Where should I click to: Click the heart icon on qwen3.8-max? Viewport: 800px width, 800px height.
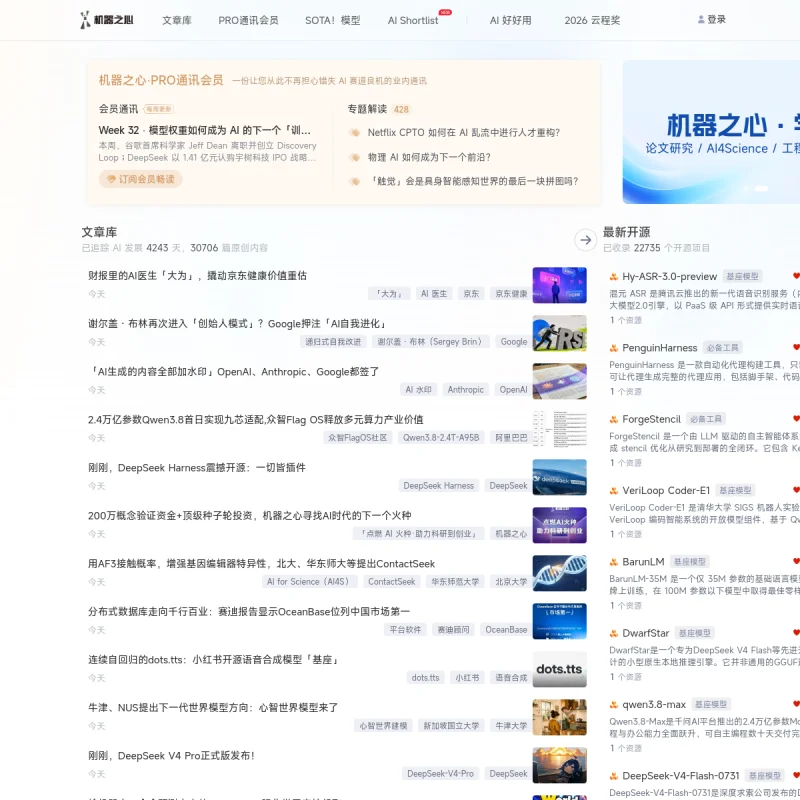[796, 704]
